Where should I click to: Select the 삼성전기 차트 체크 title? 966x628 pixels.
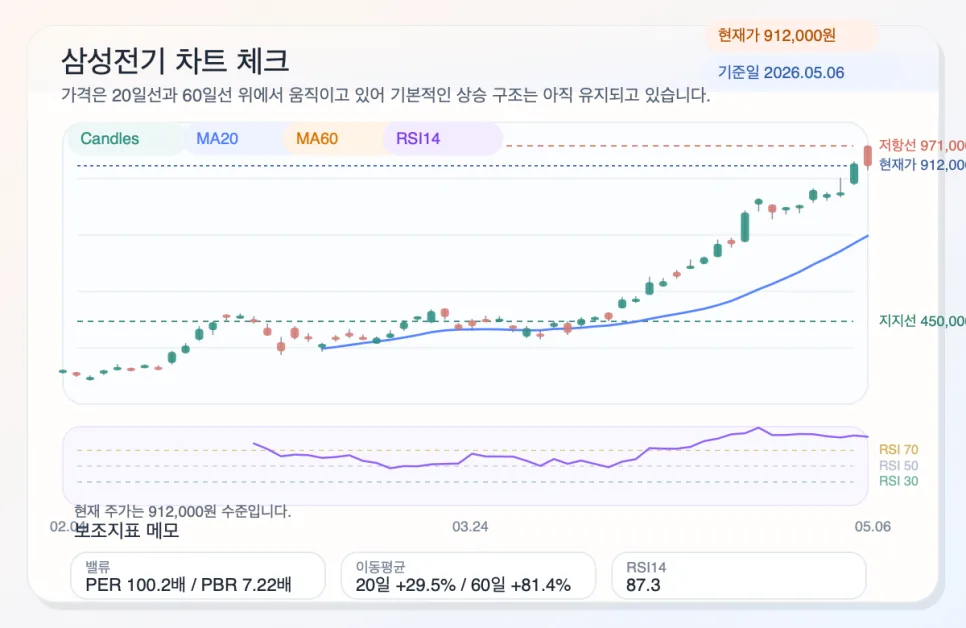tap(175, 60)
